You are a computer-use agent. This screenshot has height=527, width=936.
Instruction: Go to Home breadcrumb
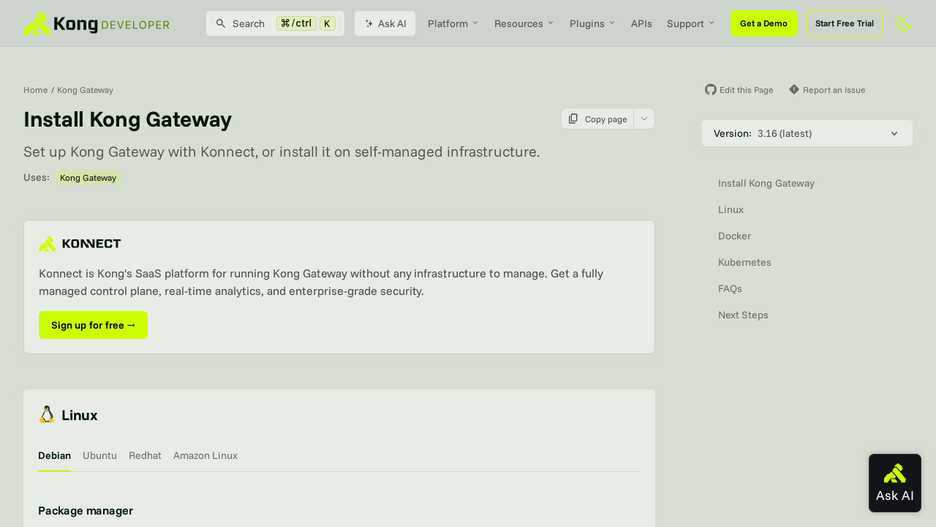tap(35, 90)
